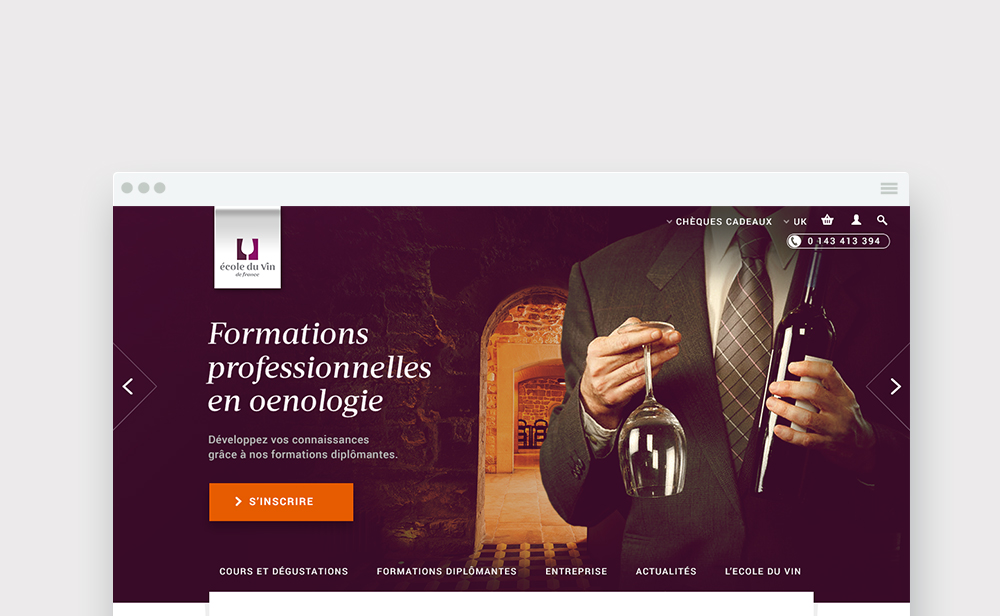This screenshot has height=616, width=1000.
Task: Click the S'inscrire orange button
Action: pos(281,502)
